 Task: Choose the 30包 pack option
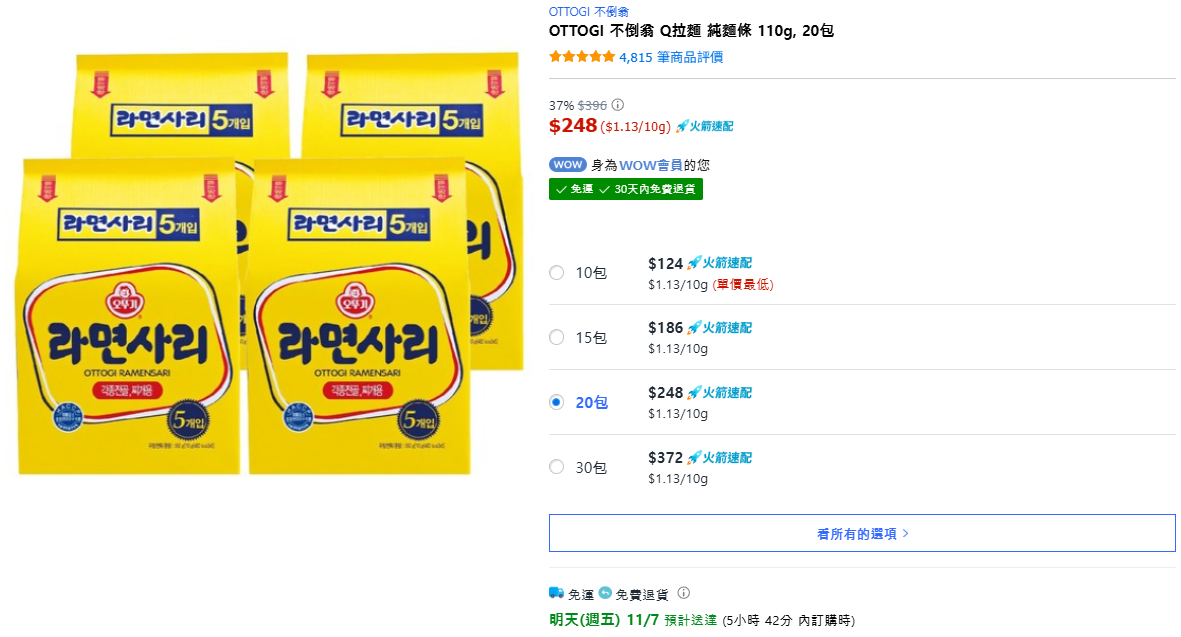pyautogui.click(x=557, y=467)
